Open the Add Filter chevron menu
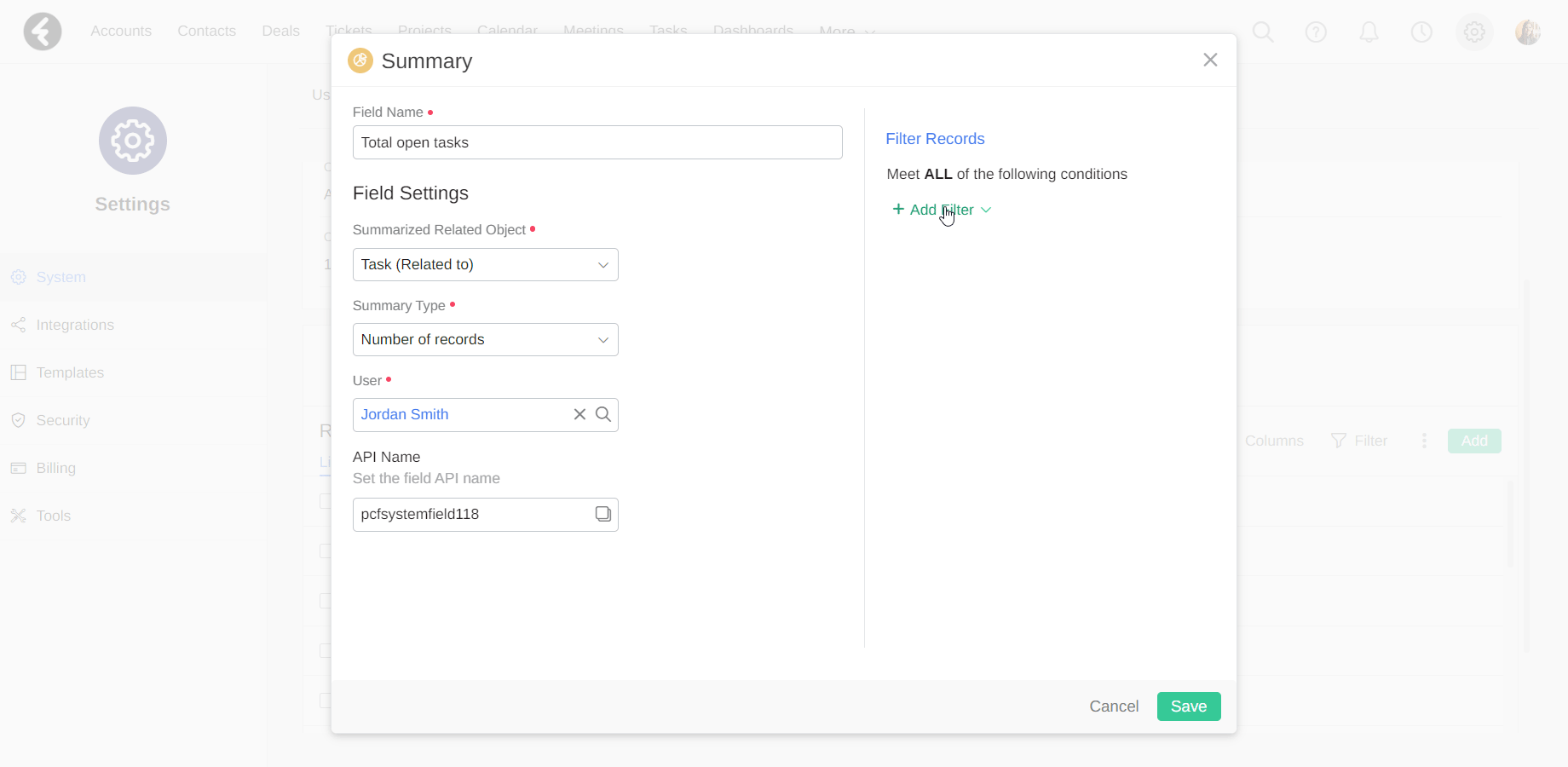The image size is (1568, 767). tap(986, 210)
